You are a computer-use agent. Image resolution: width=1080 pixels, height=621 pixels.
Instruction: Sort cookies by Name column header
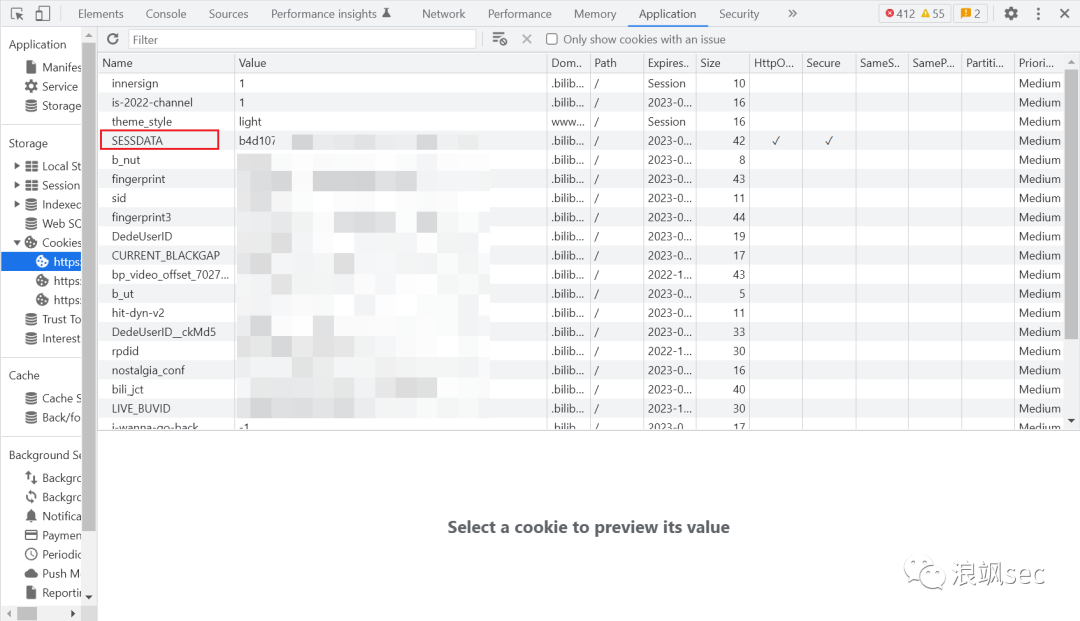166,63
